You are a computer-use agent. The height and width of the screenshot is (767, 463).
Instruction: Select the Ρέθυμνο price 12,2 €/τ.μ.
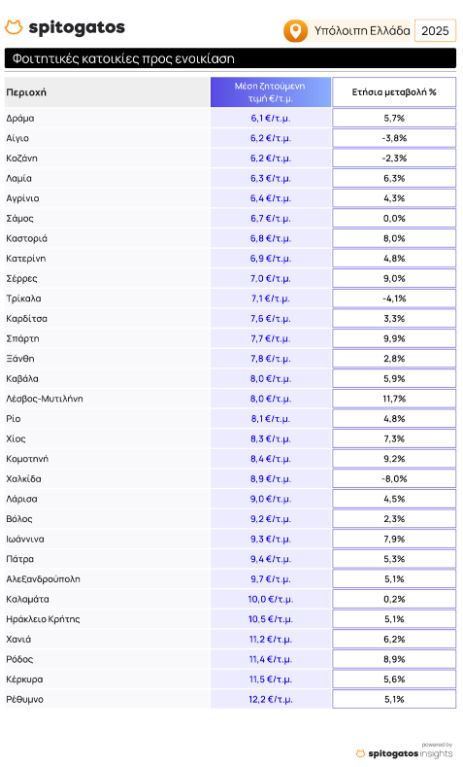tap(270, 699)
